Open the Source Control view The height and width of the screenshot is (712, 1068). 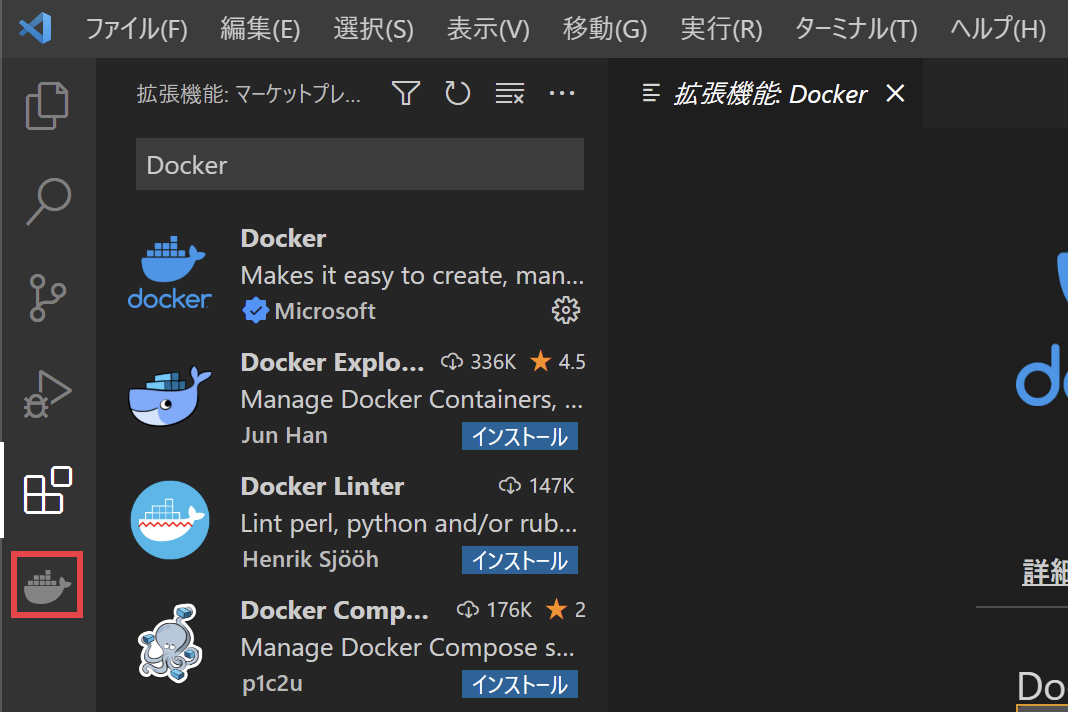pyautogui.click(x=46, y=297)
